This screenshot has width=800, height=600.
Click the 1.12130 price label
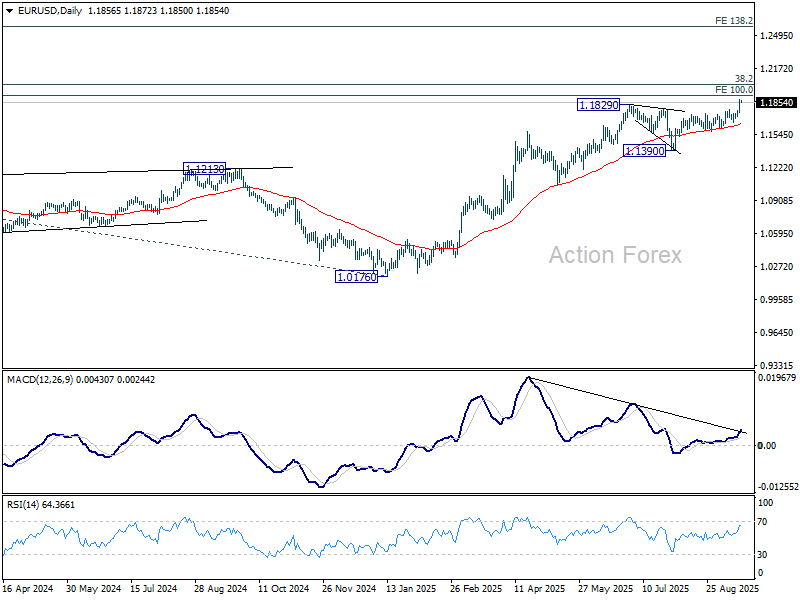coord(205,169)
